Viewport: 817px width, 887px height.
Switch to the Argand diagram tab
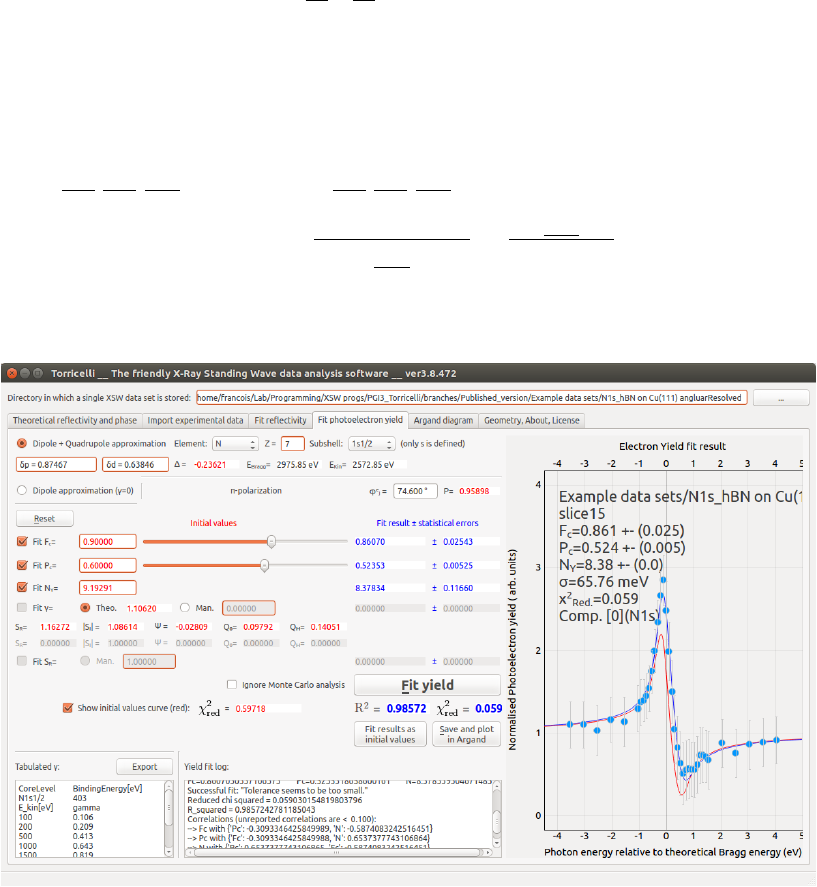tap(443, 420)
